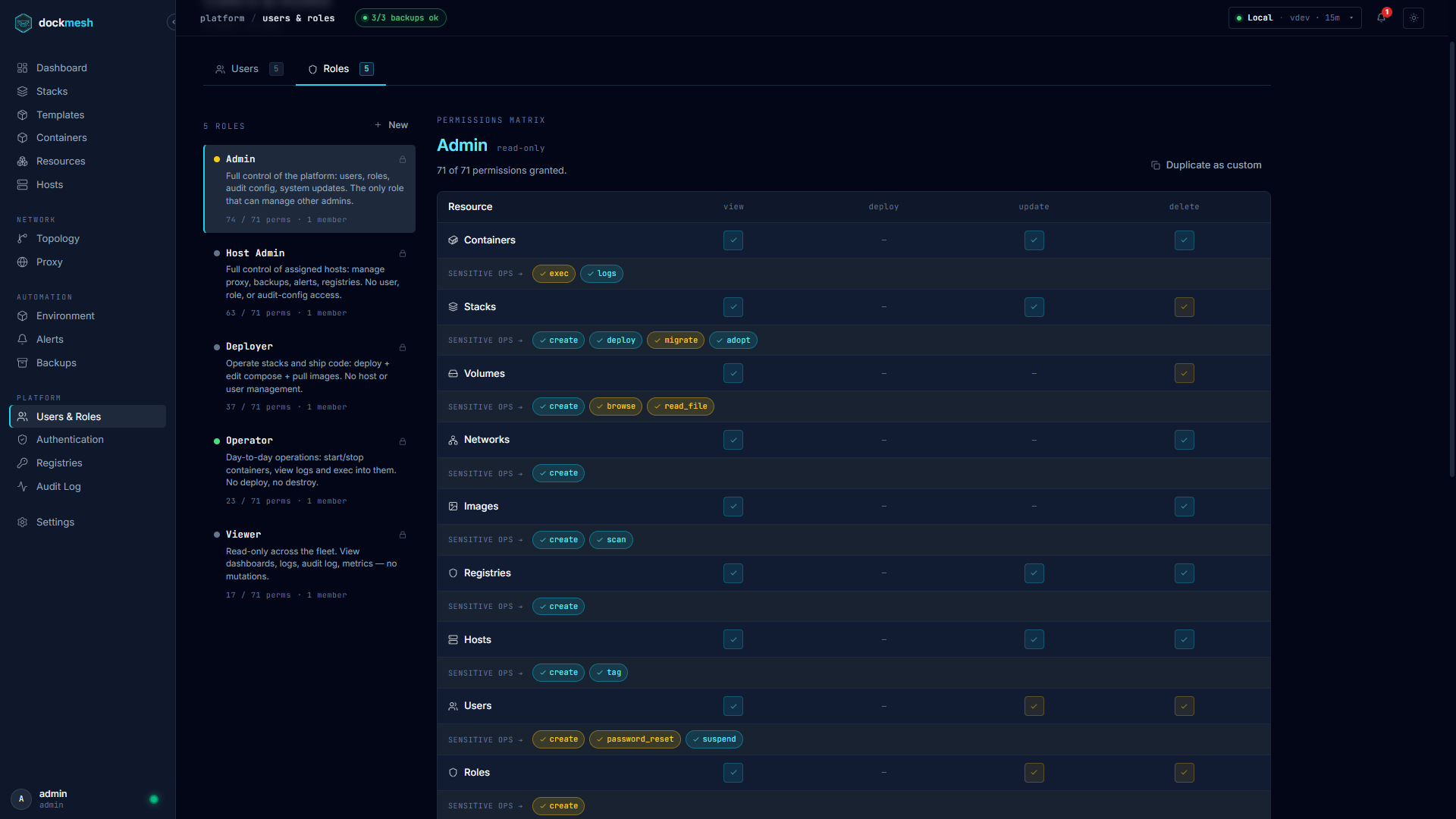Viewport: 1456px width, 819px height.
Task: Toggle Users update permission checkbox
Action: tap(1034, 706)
